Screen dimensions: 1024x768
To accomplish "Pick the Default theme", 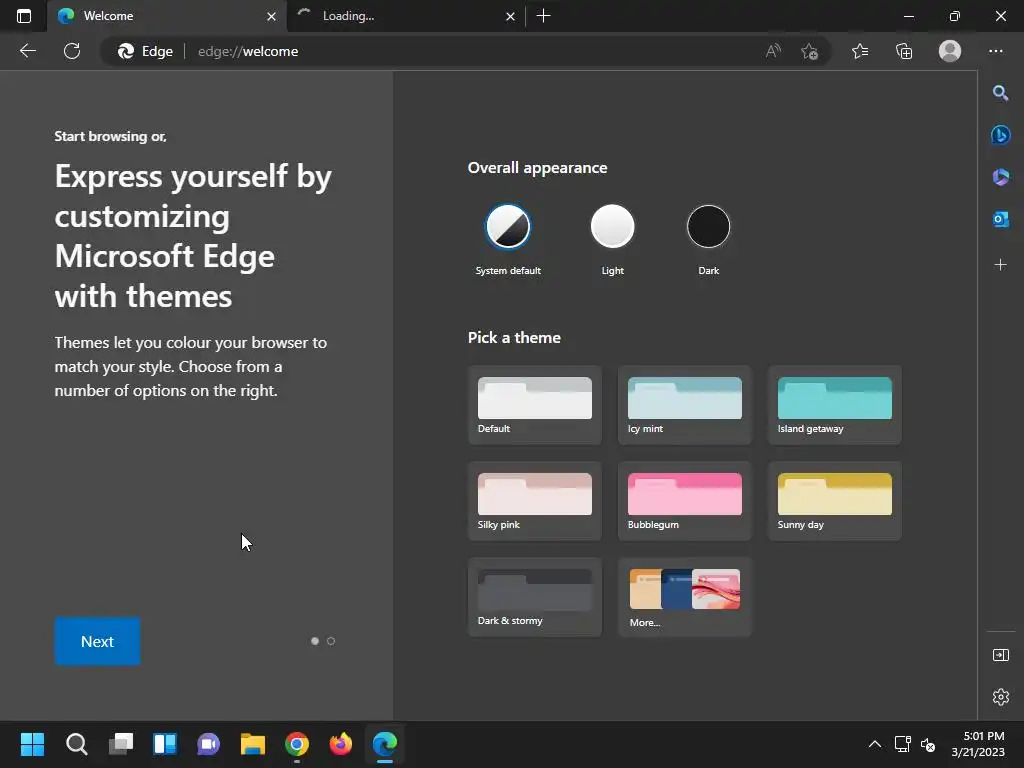I will [535, 405].
